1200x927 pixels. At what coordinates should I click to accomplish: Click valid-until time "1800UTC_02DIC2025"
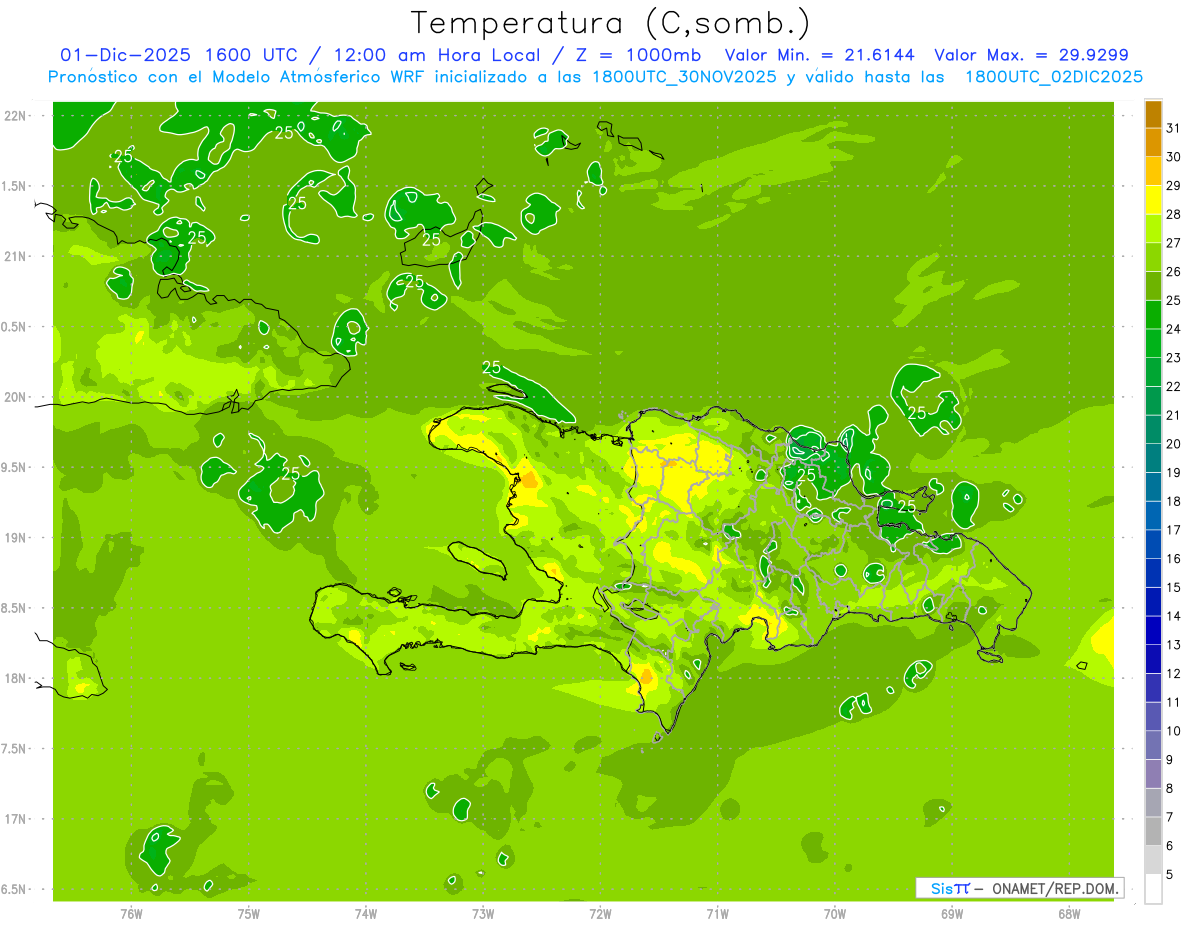tap(1053, 77)
